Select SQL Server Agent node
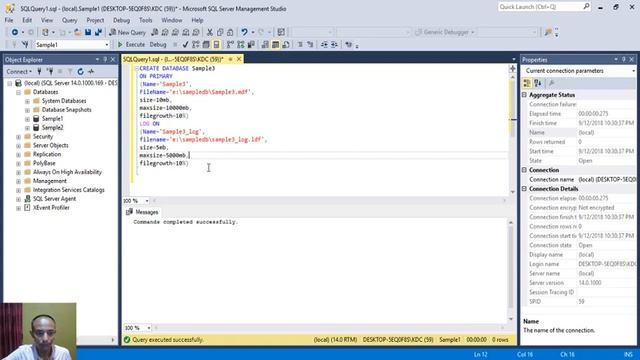This screenshot has width=640, height=360. [54, 199]
